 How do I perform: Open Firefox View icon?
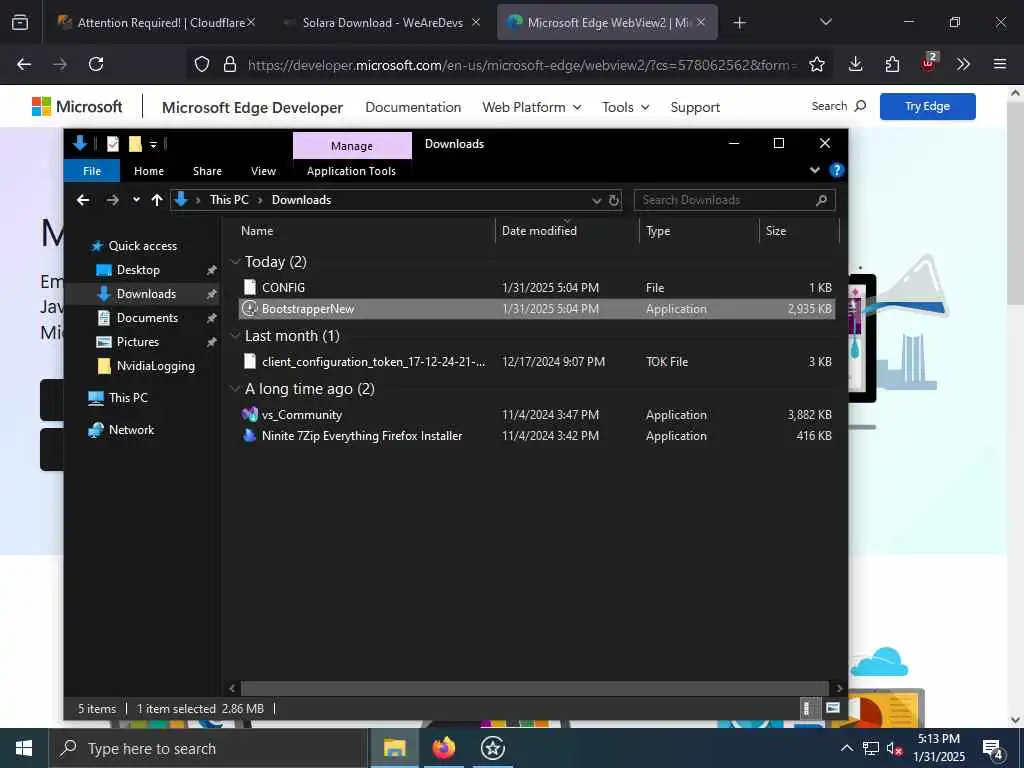[x=20, y=22]
